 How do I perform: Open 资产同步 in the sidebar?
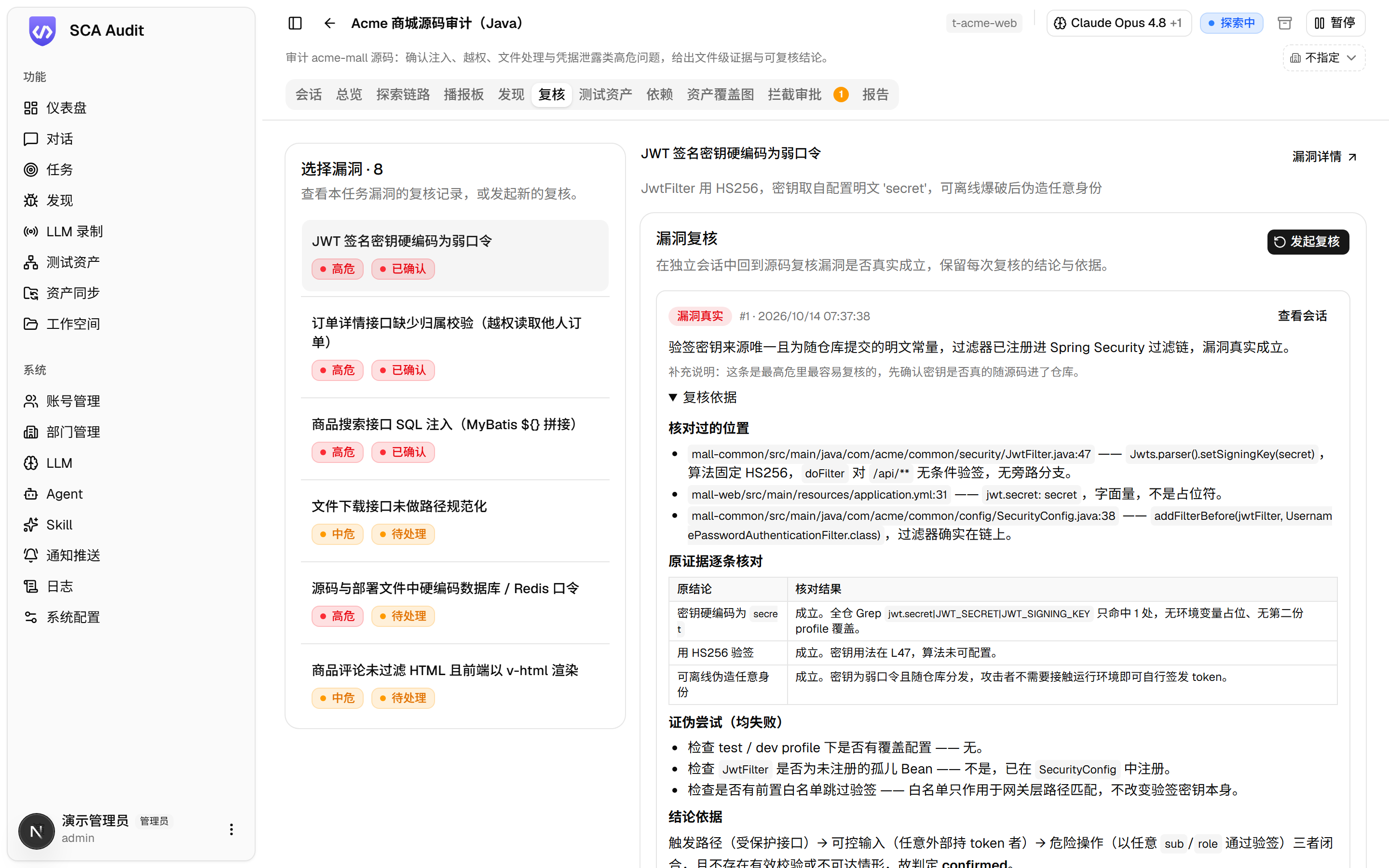(x=131, y=293)
